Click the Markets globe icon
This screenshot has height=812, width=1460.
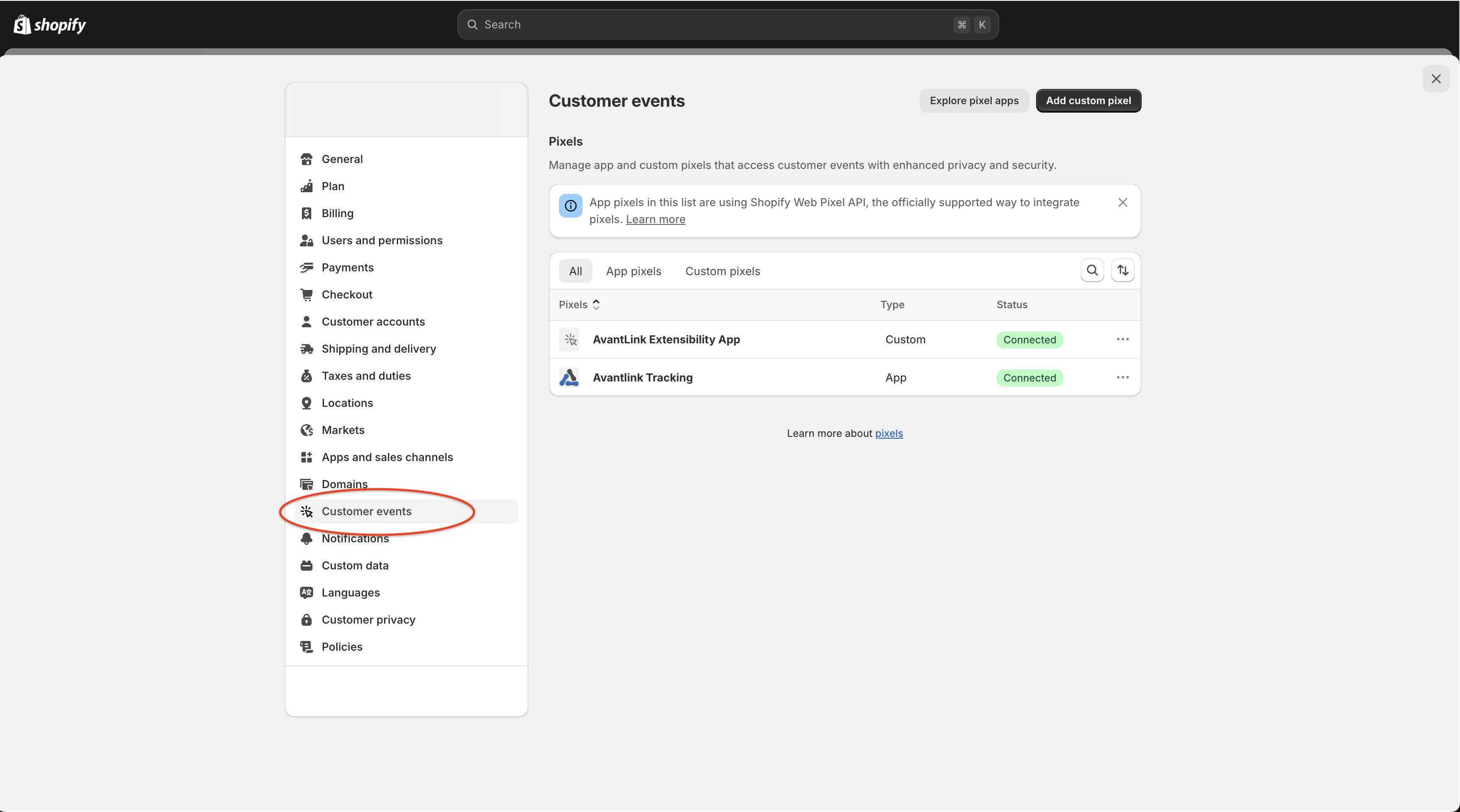pos(307,430)
